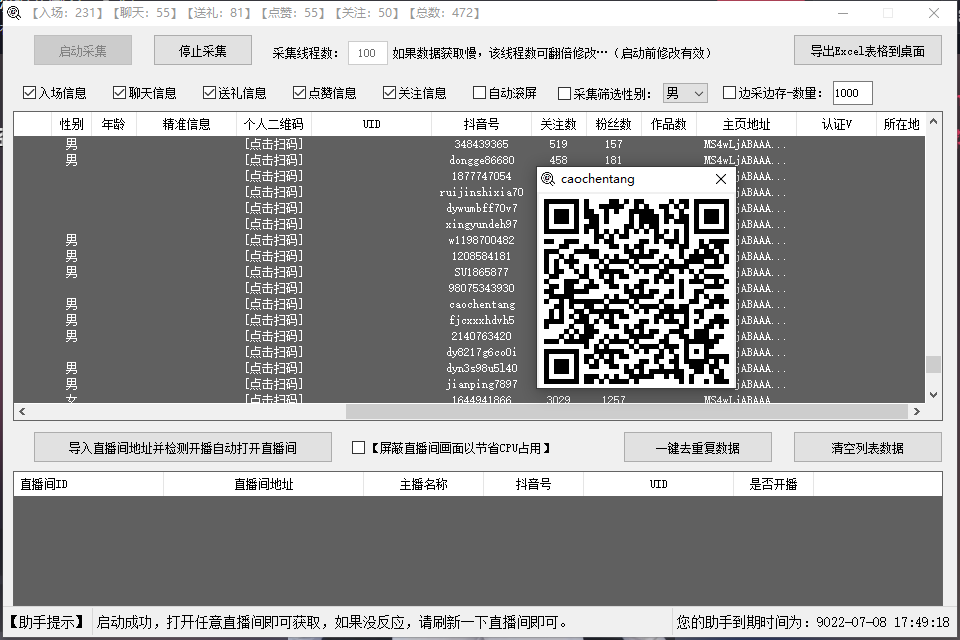Click [点击扫码] for jianping7897
Image resolution: width=960 pixels, height=640 pixels.
click(x=274, y=384)
